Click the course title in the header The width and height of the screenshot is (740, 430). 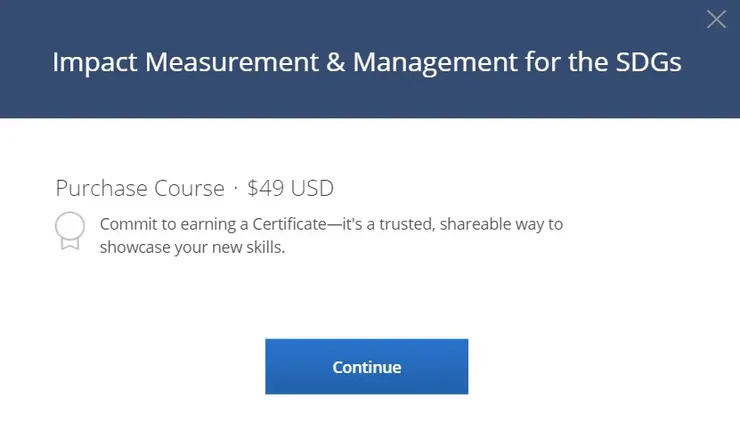(x=367, y=62)
